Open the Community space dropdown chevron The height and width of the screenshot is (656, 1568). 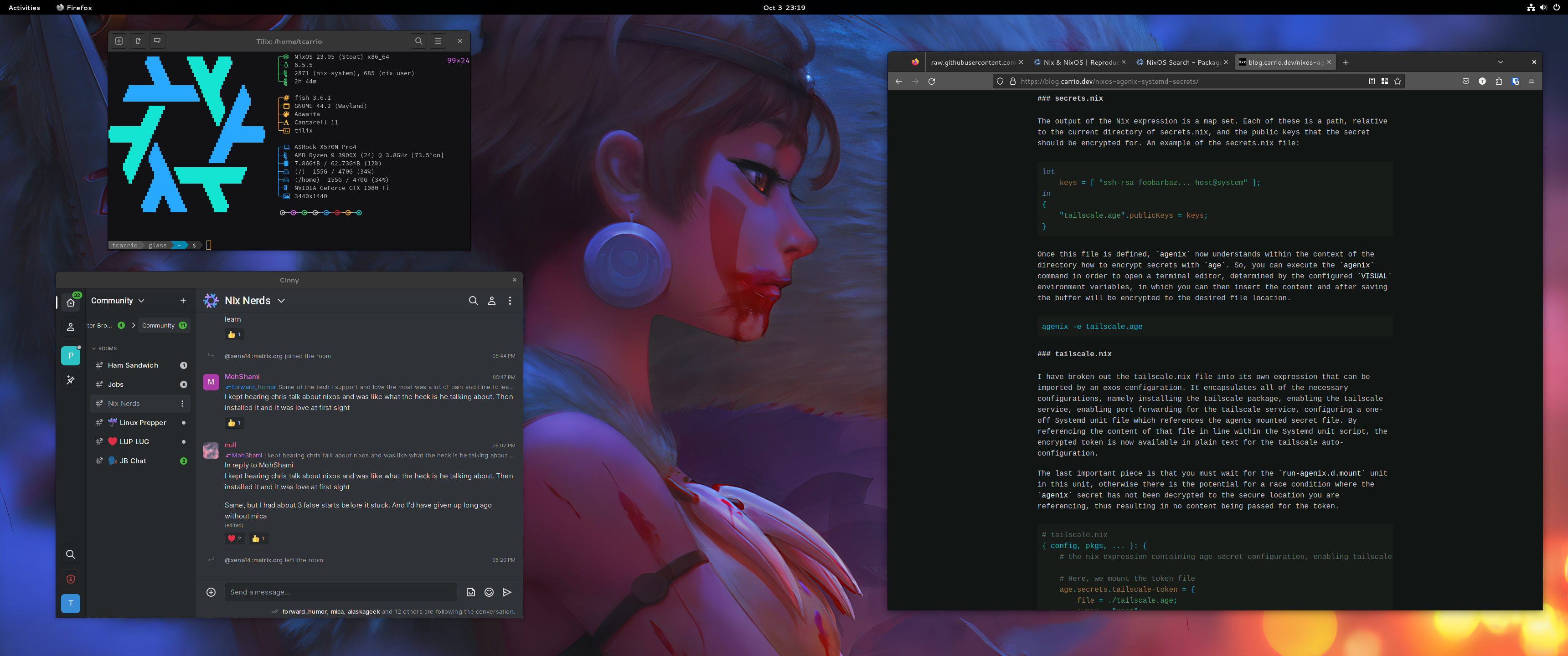[x=141, y=301]
